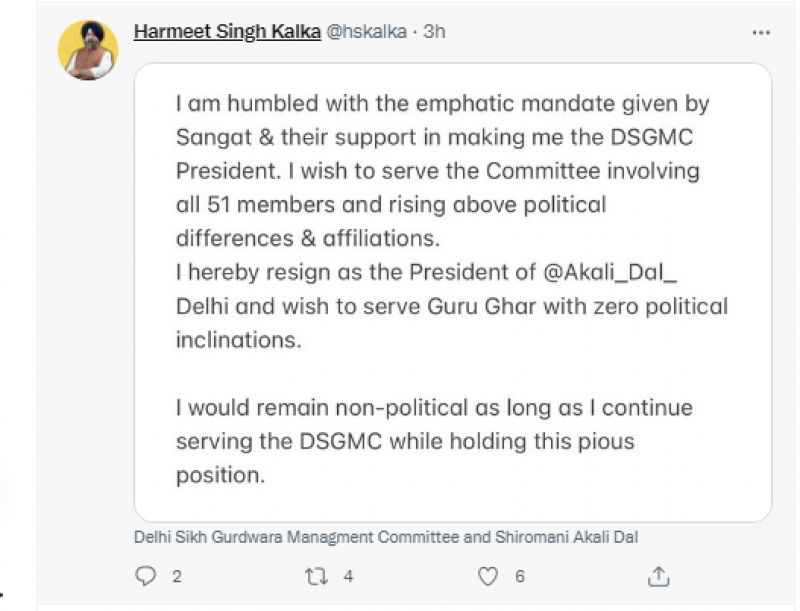Like the tweet with heart icon
800x611 pixels.
(488, 577)
